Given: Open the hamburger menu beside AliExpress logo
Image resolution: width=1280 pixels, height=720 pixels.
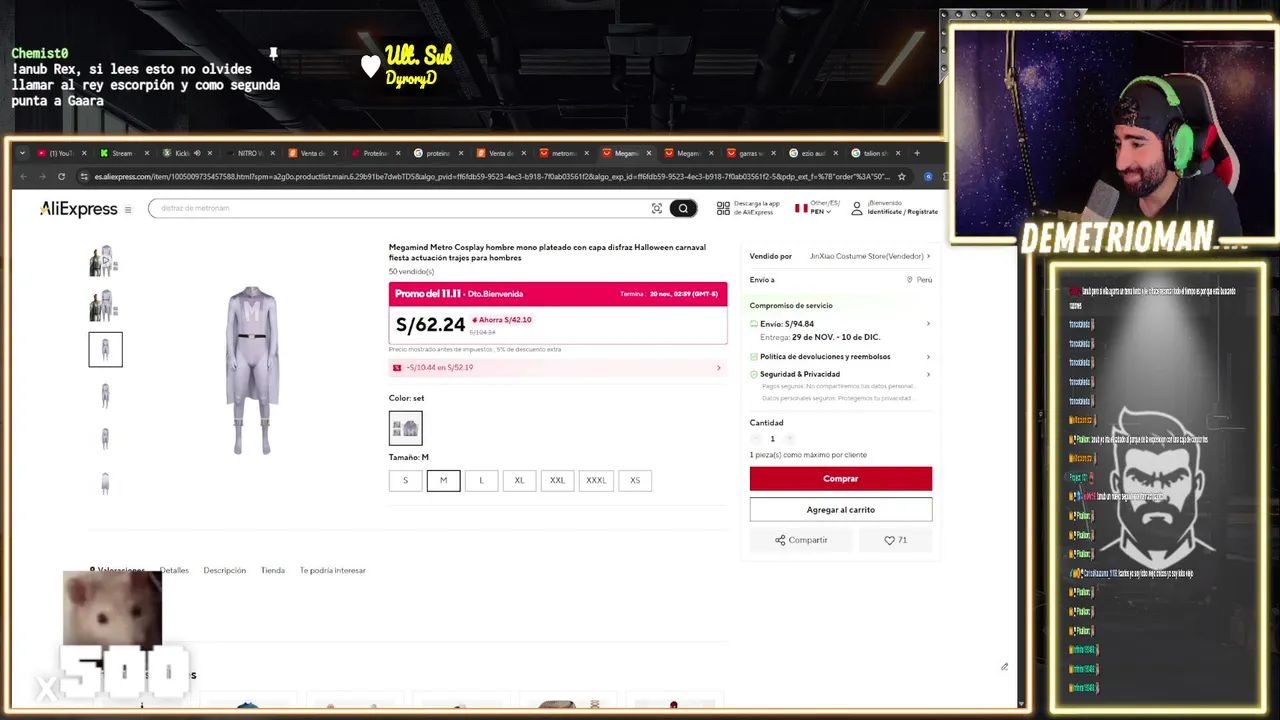Looking at the screenshot, I should pyautogui.click(x=128, y=210).
